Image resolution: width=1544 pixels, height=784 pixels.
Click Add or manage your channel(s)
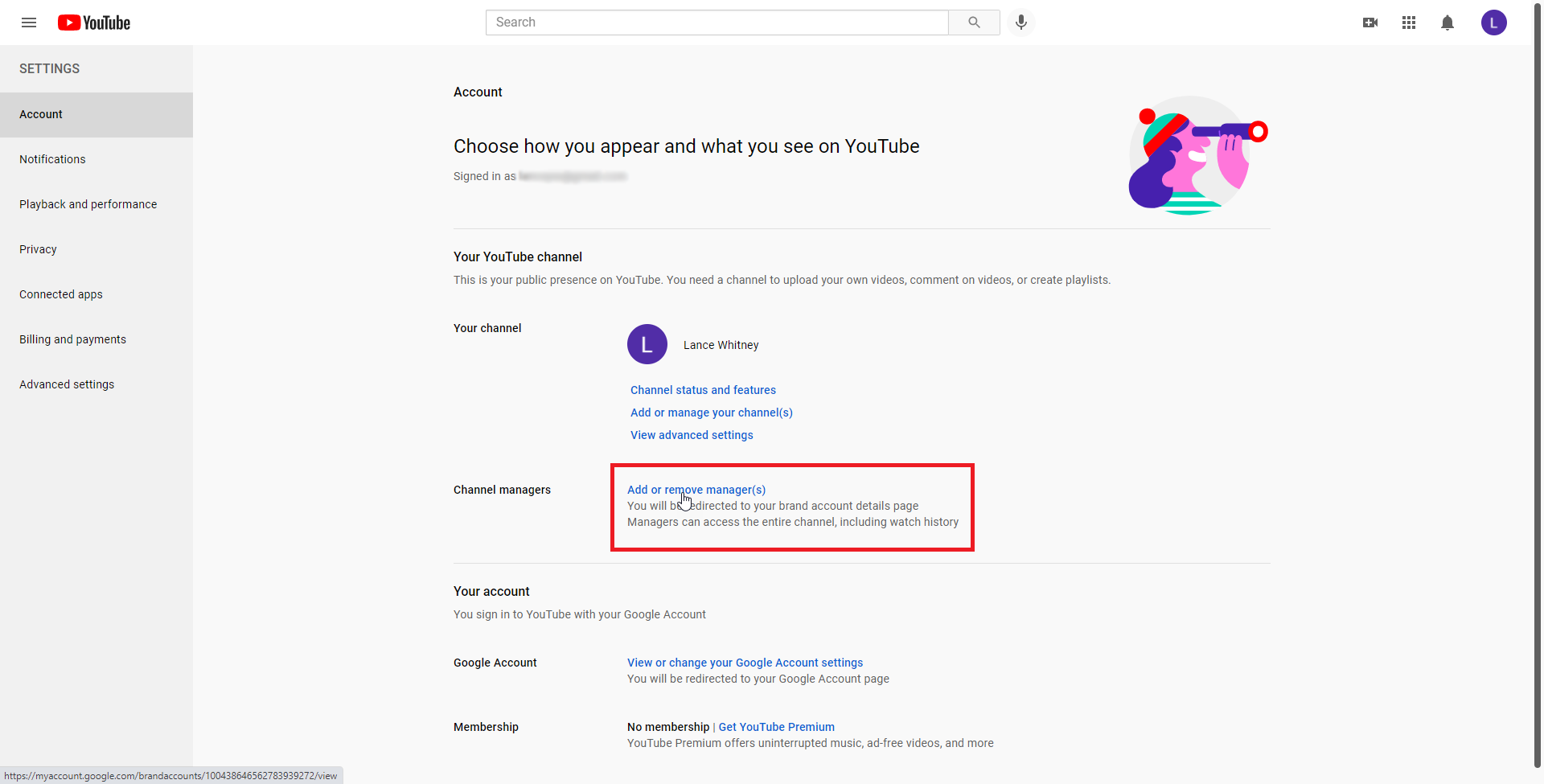click(x=712, y=413)
